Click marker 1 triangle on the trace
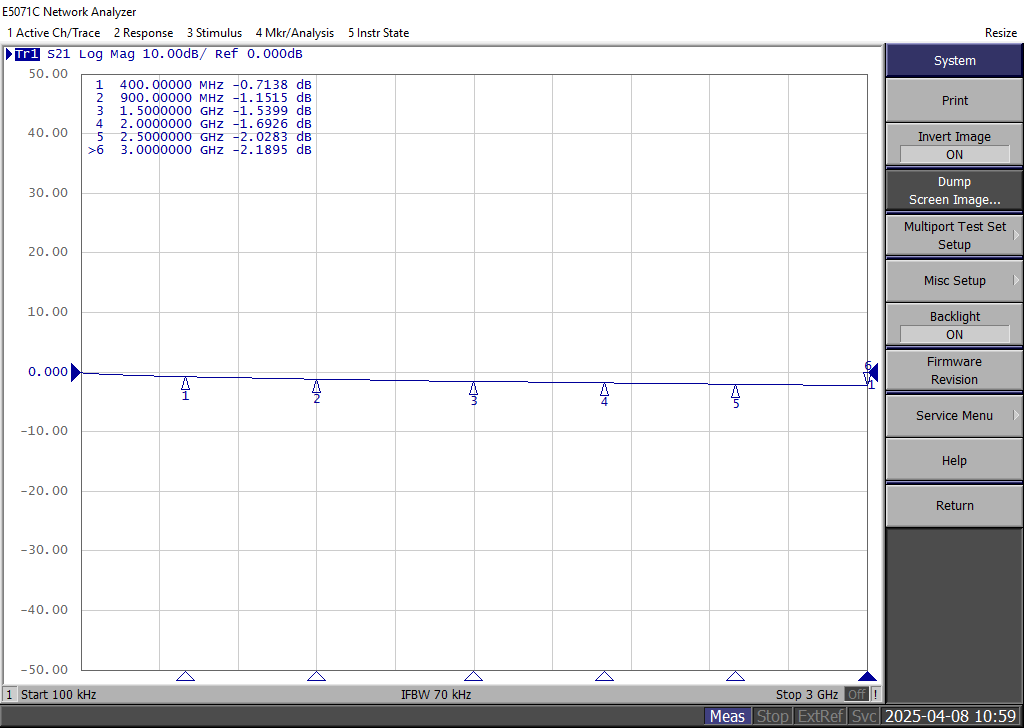Screen dimensions: 1024x728 [185, 384]
